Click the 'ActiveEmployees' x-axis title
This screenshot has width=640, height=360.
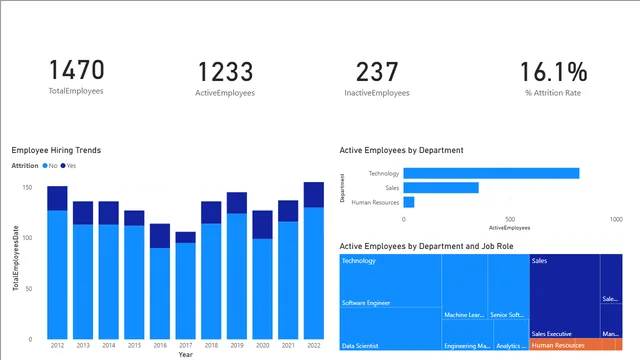point(509,228)
